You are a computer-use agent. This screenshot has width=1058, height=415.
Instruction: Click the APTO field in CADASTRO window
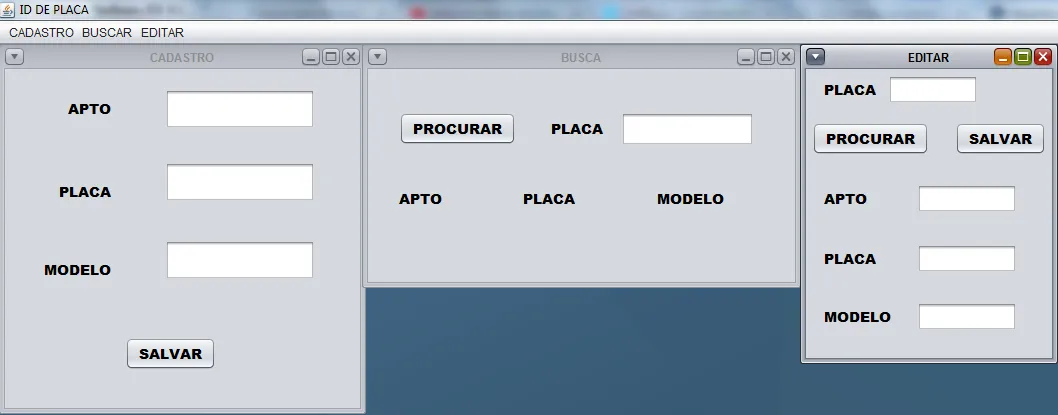(x=240, y=109)
